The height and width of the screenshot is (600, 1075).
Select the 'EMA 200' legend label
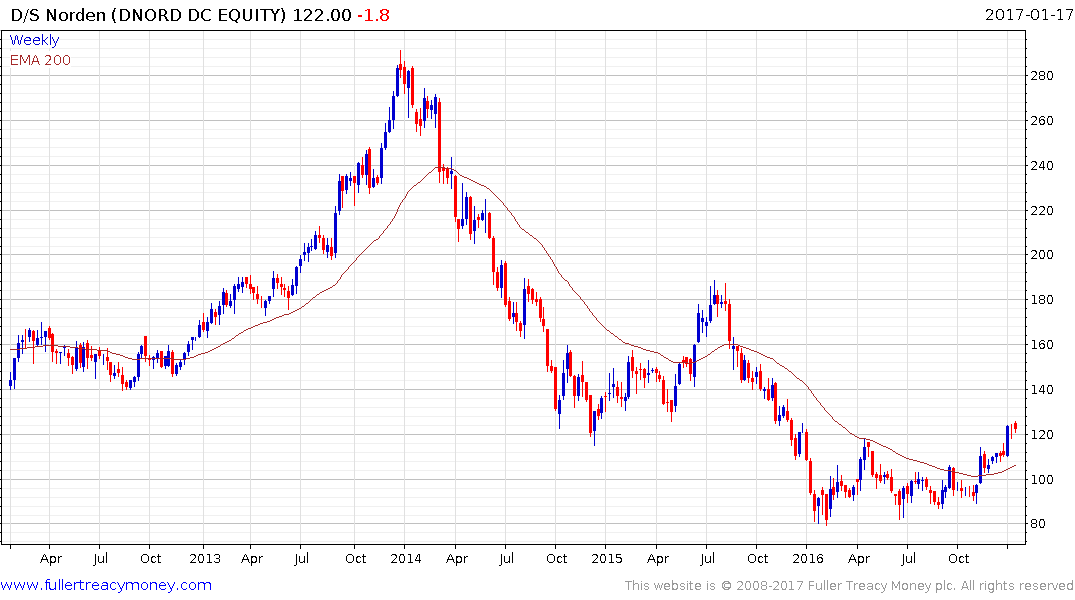[x=40, y=60]
